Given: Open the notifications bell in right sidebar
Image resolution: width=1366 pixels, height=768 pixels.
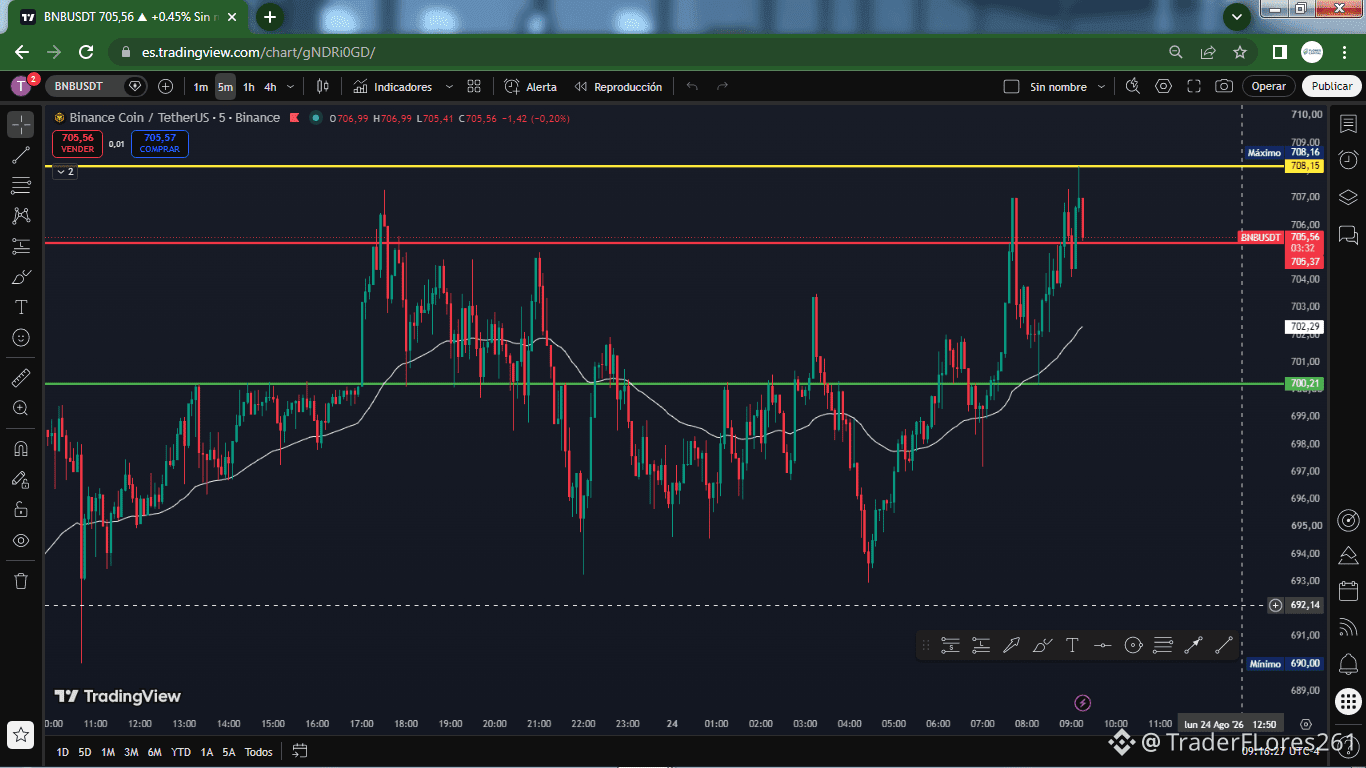Looking at the screenshot, I should click(1348, 663).
